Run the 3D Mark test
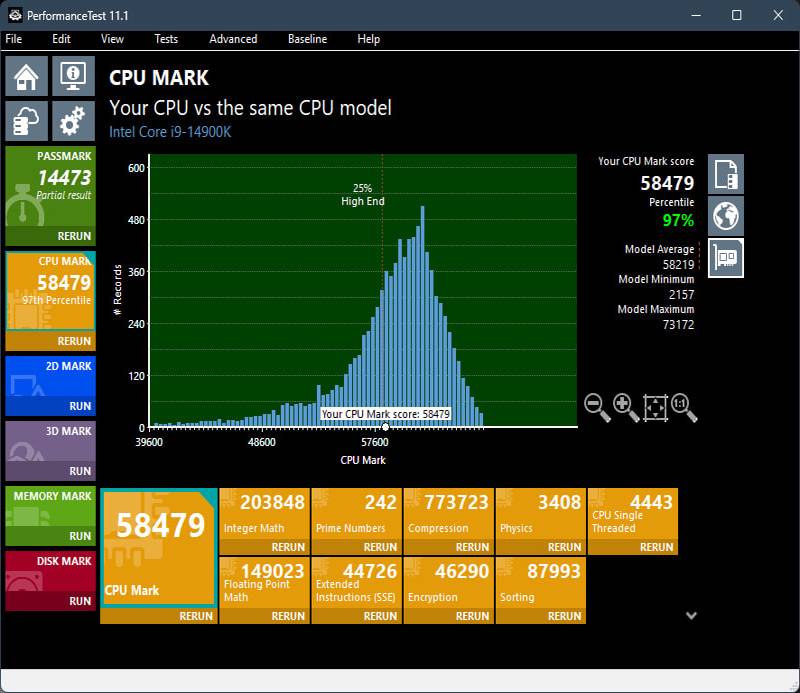 pos(80,471)
